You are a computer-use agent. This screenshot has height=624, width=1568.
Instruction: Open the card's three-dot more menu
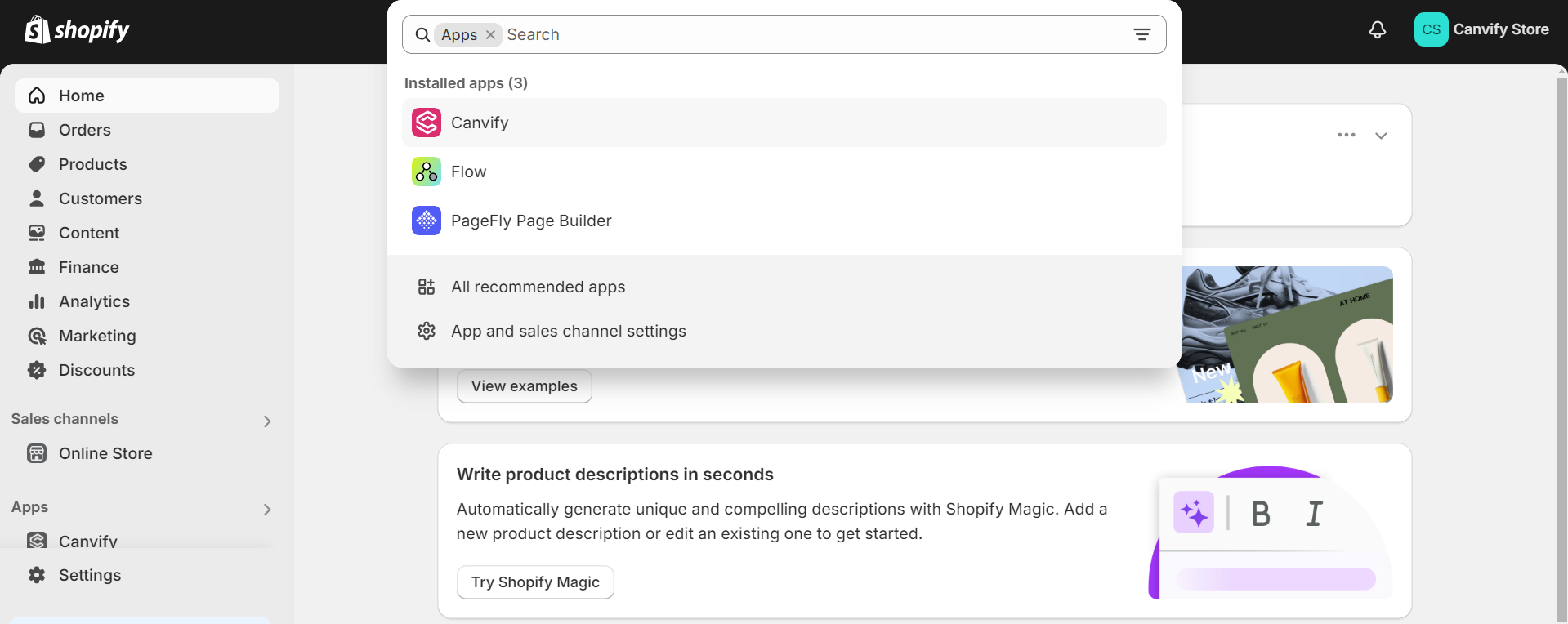(x=1347, y=135)
